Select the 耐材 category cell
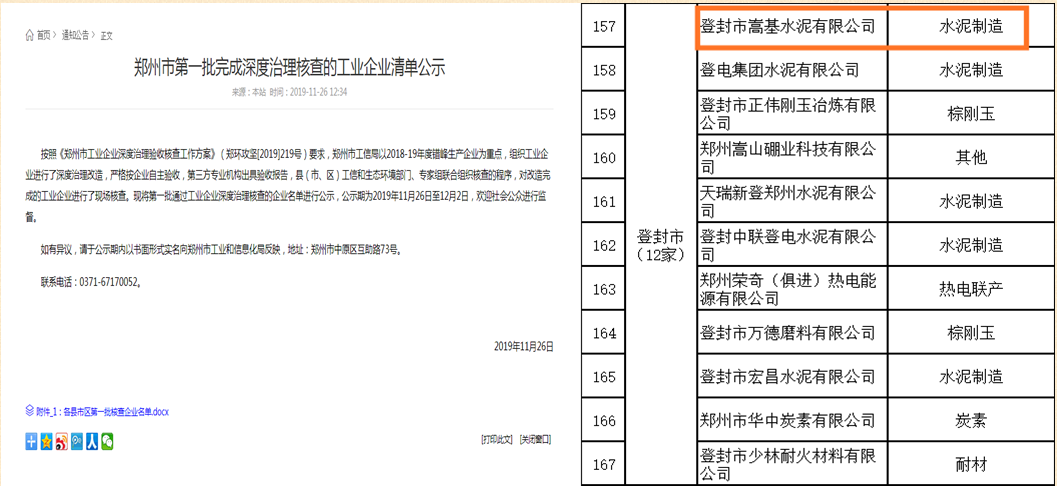The height and width of the screenshot is (486, 1057). pyautogui.click(x=970, y=464)
